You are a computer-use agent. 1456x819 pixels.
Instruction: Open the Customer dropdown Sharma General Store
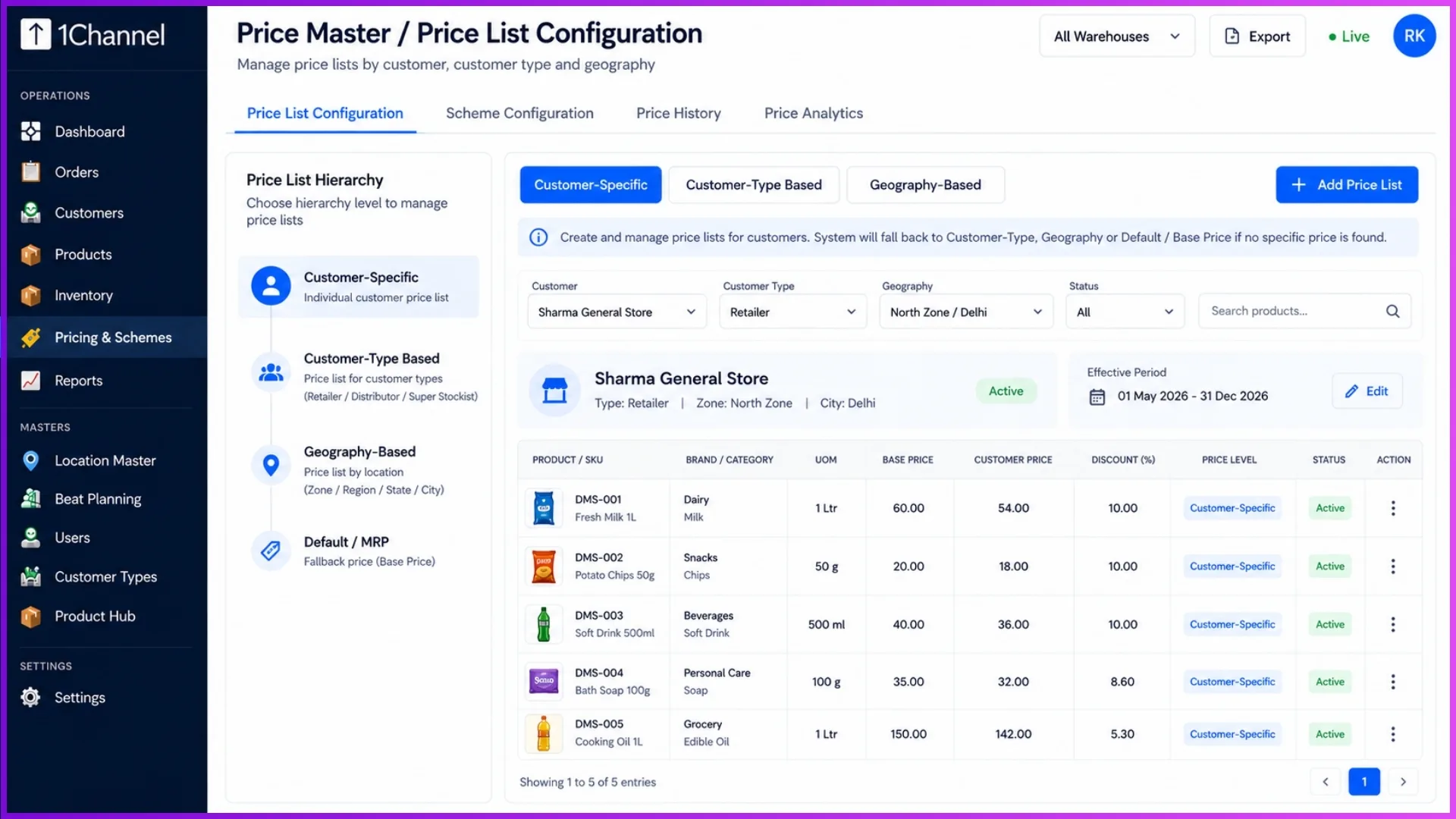click(x=617, y=312)
